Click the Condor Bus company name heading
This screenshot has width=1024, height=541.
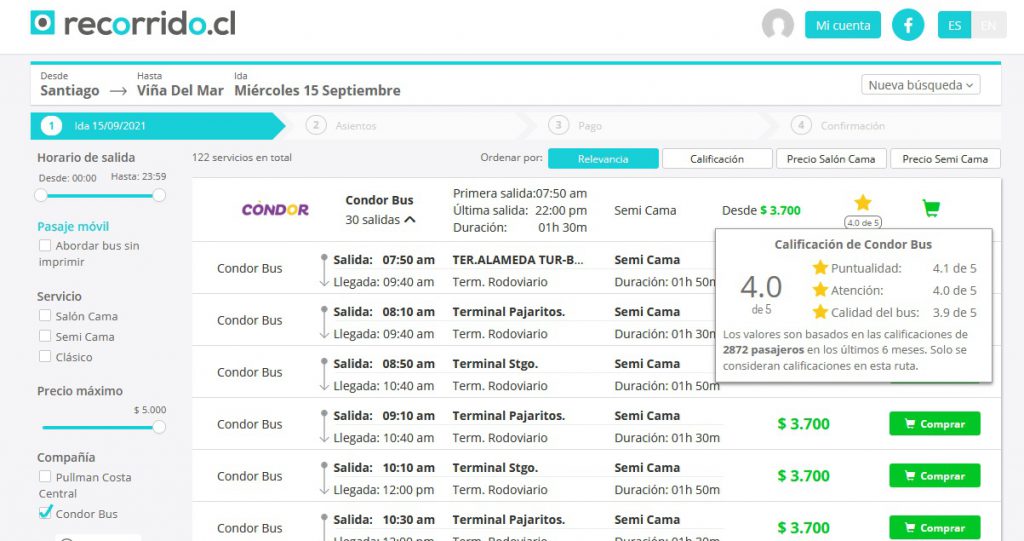(379, 200)
